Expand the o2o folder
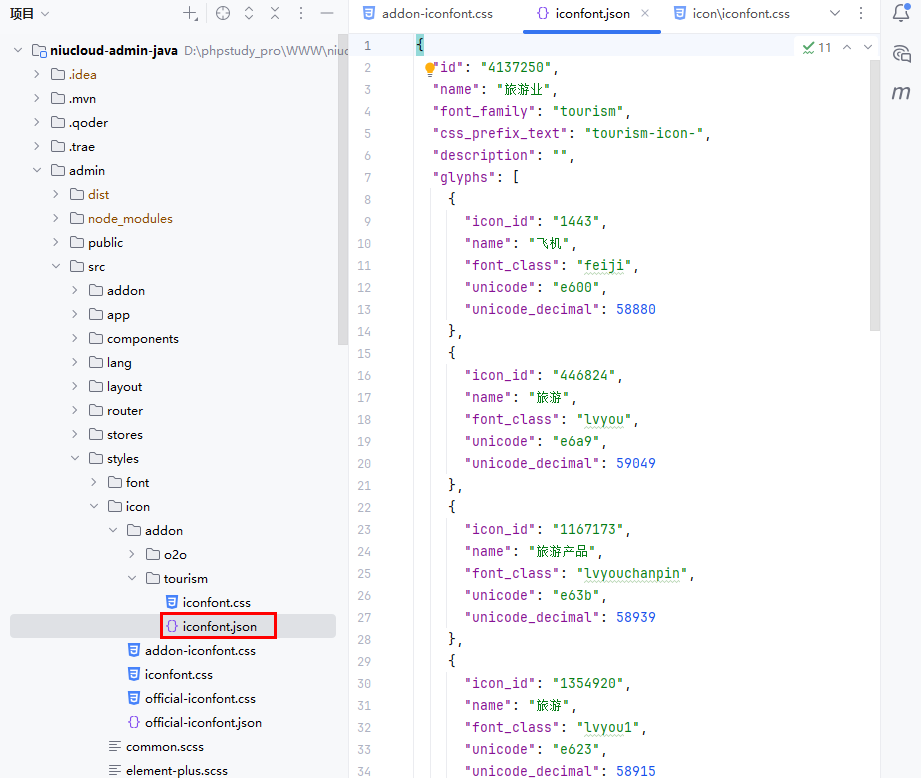This screenshot has height=778, width=921. click(x=133, y=554)
